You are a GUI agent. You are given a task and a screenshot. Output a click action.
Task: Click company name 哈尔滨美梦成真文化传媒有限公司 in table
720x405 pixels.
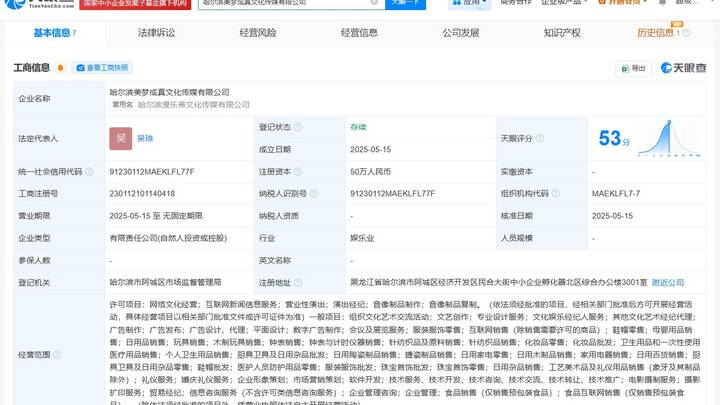(169, 92)
